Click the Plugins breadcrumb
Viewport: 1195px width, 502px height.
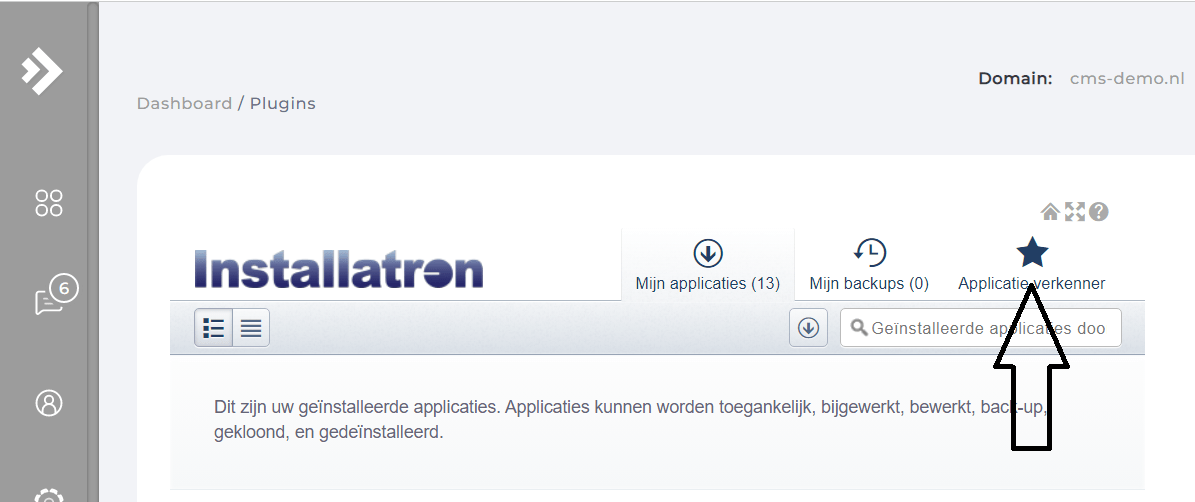(283, 104)
